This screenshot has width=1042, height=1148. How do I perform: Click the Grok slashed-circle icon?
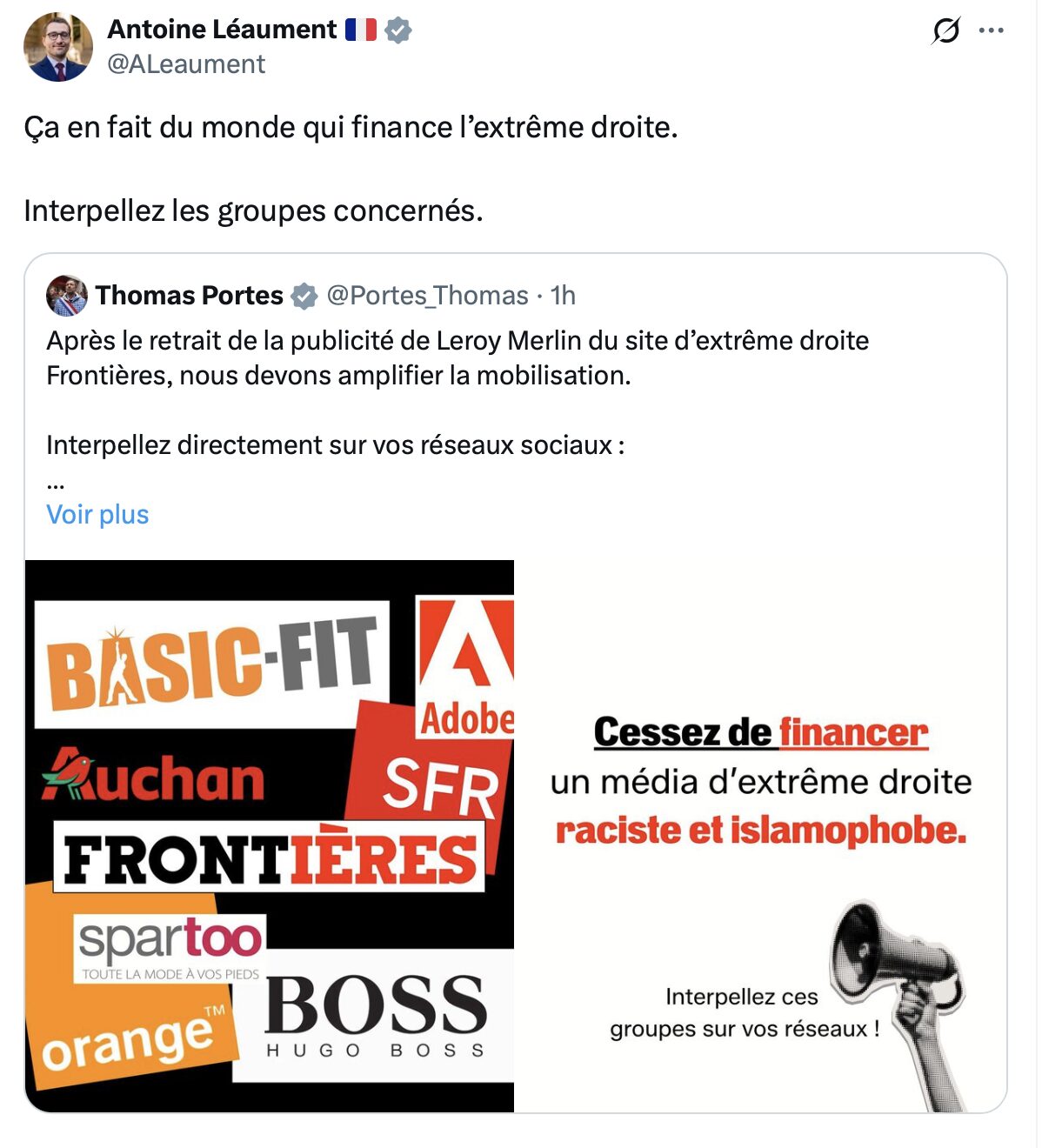pos(945,31)
